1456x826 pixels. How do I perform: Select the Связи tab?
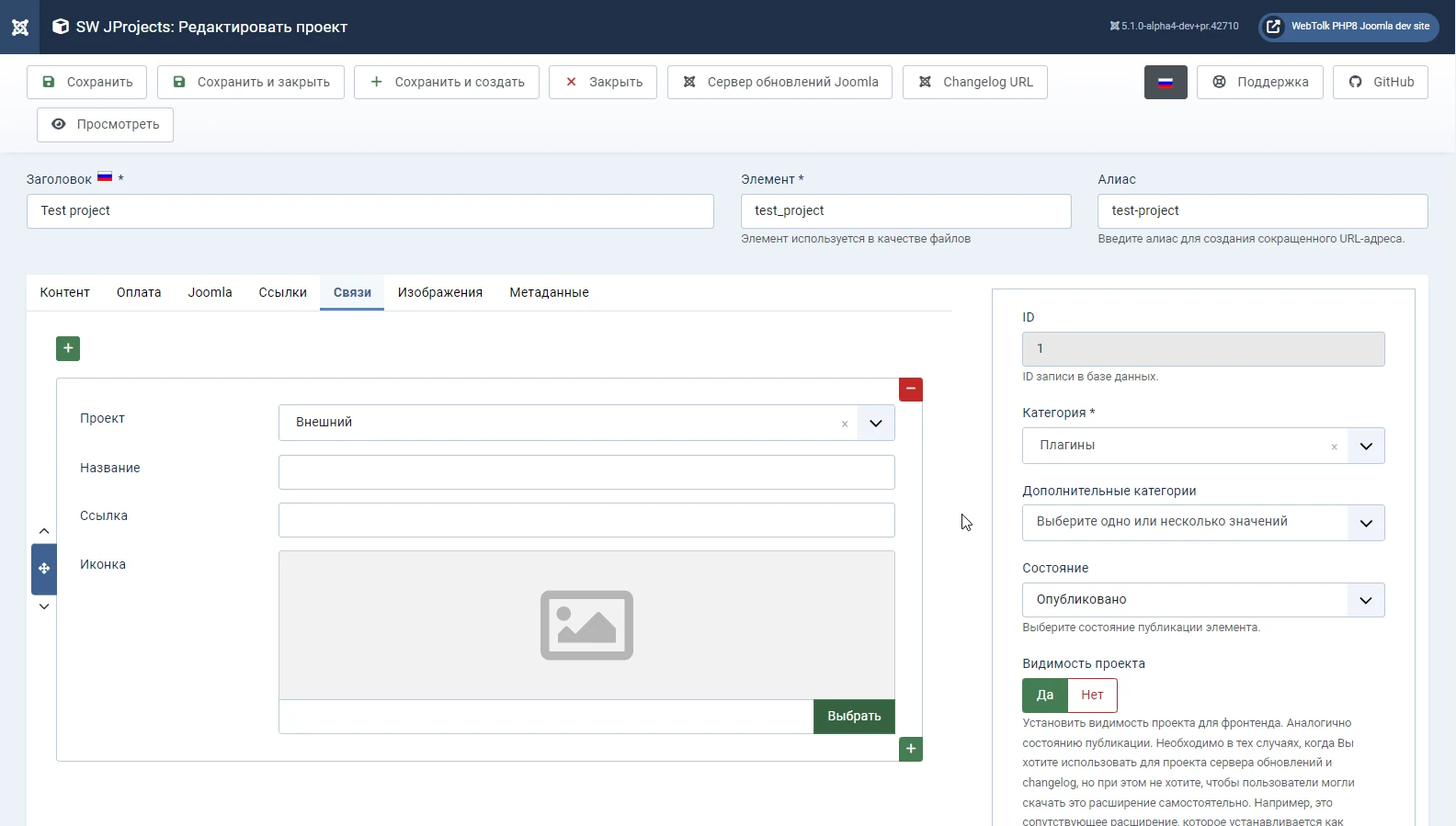point(352,292)
